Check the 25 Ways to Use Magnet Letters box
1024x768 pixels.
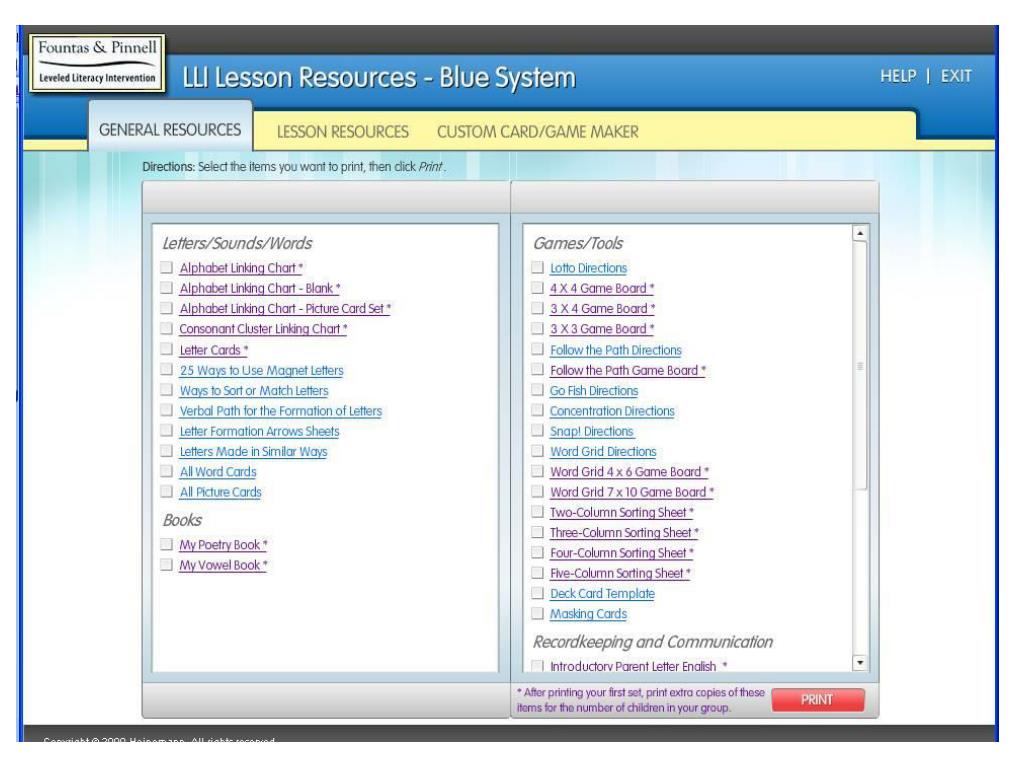tap(167, 369)
